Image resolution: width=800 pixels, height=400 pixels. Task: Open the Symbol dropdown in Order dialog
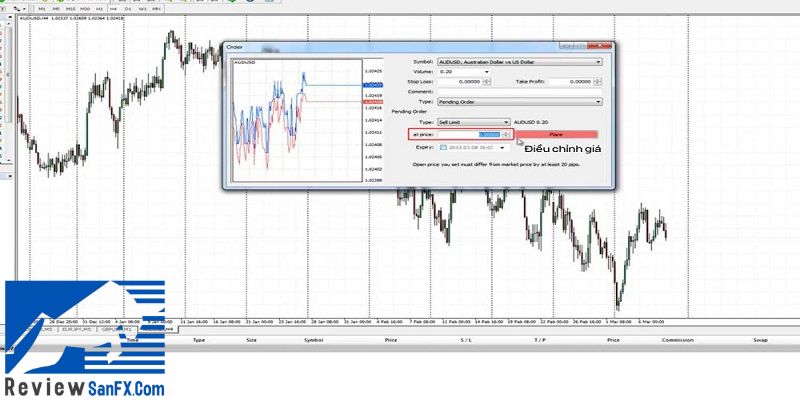pyautogui.click(x=598, y=61)
